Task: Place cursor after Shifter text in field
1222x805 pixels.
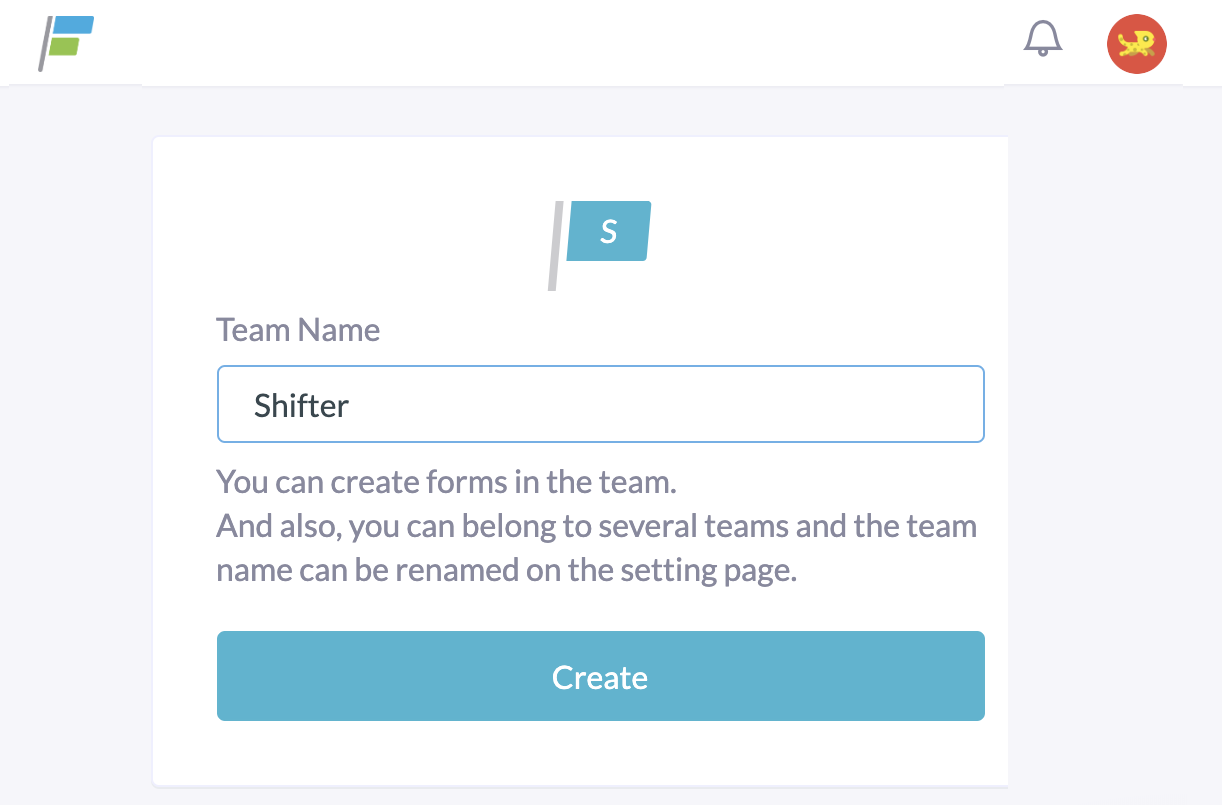Action: (x=351, y=405)
